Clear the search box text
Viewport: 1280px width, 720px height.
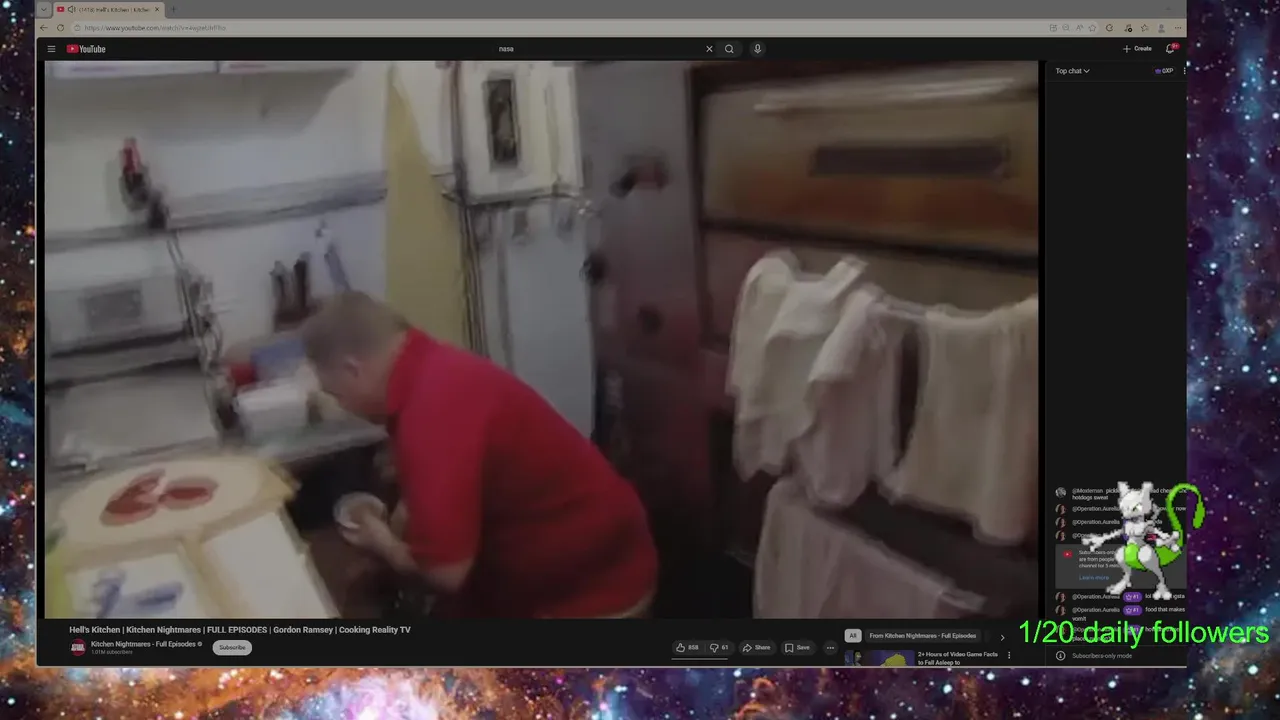click(709, 49)
